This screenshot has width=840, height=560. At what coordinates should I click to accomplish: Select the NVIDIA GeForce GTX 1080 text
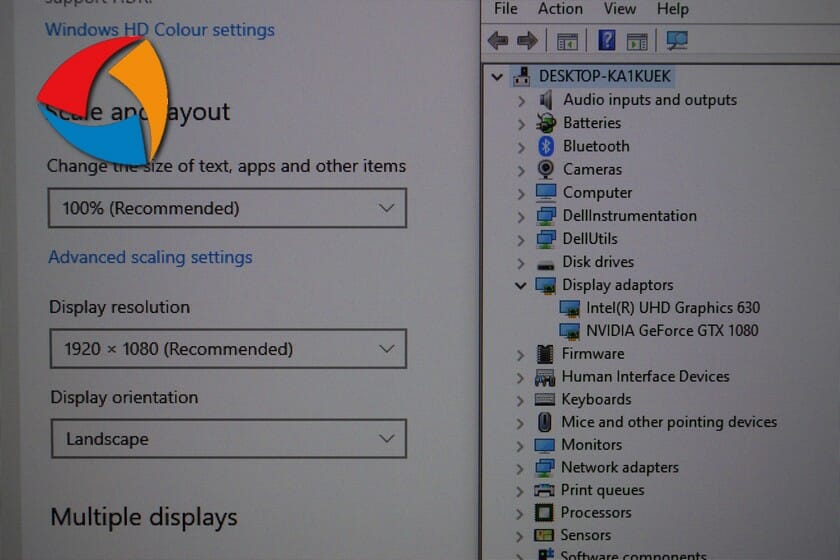click(x=672, y=331)
